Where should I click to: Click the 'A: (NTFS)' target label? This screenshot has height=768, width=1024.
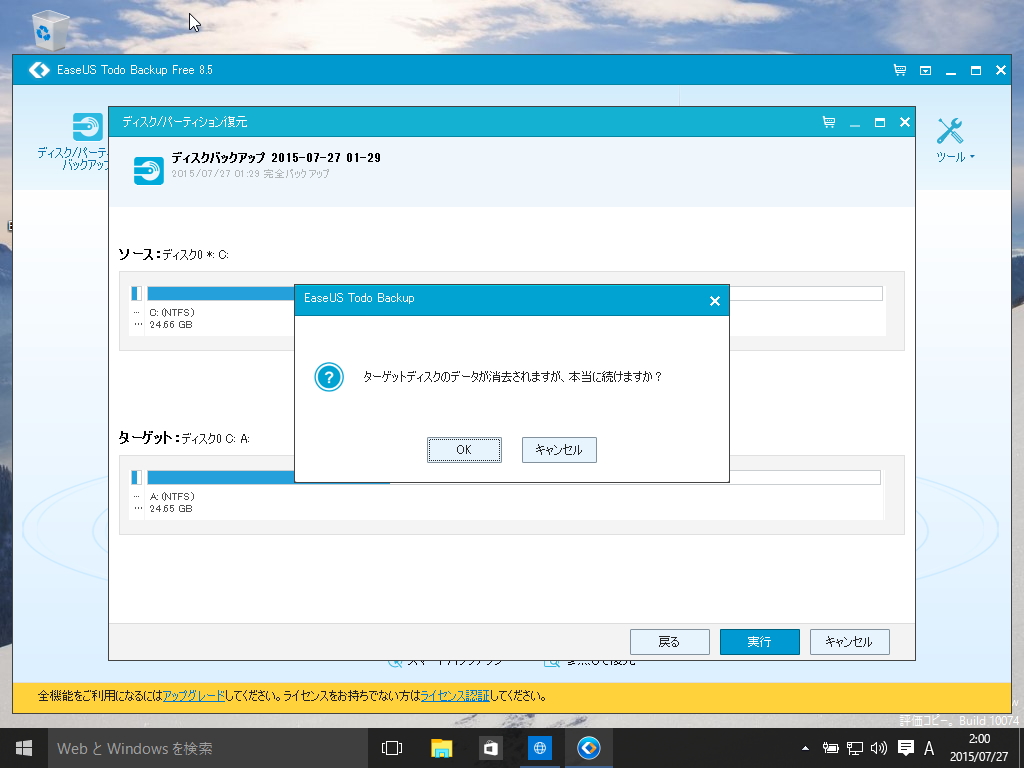(172, 496)
